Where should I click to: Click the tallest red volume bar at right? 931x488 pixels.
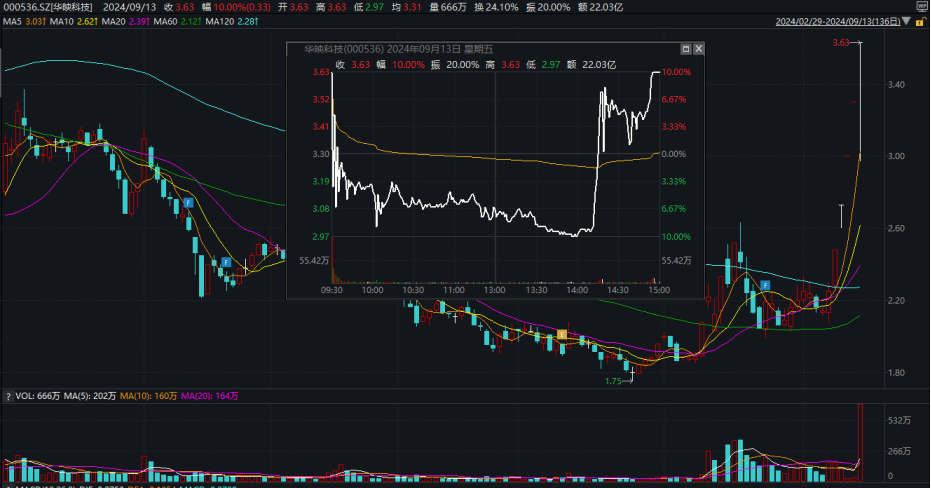coord(860,438)
